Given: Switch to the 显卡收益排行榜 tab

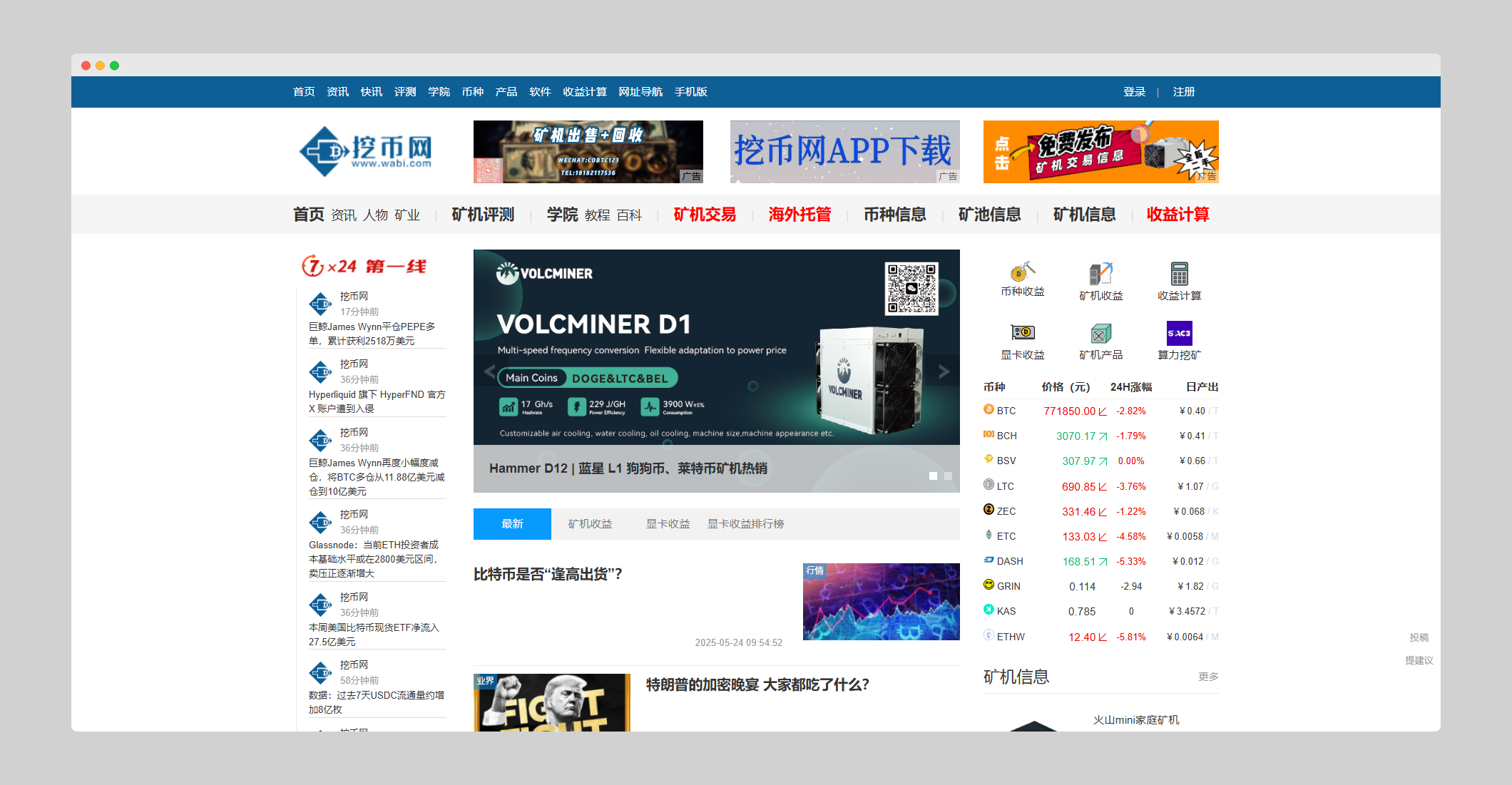Looking at the screenshot, I should click(x=745, y=523).
